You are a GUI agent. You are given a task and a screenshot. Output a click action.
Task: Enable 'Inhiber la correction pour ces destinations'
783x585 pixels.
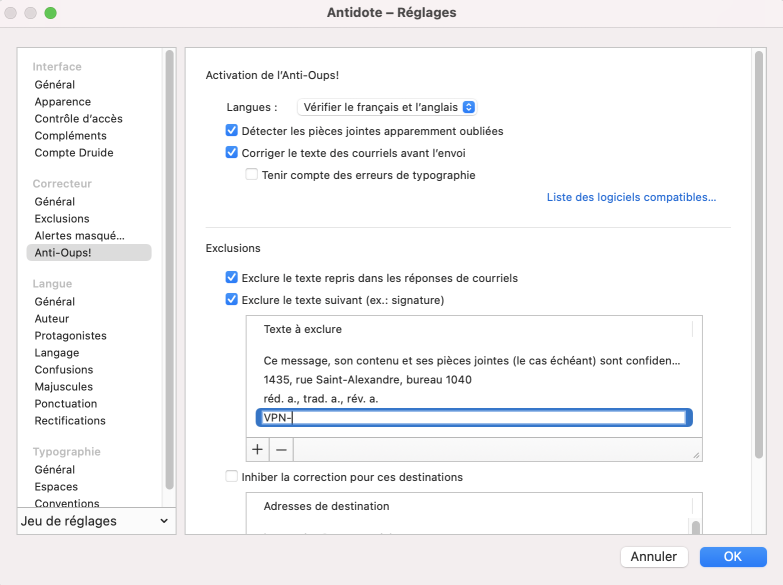(232, 477)
